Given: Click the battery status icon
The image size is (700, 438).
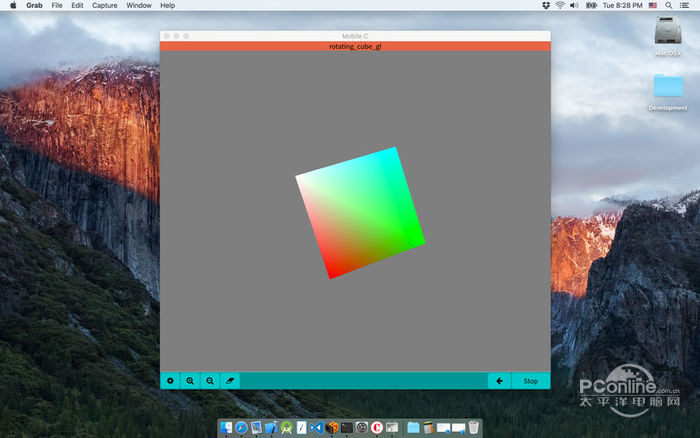Looking at the screenshot, I should pos(591,5).
